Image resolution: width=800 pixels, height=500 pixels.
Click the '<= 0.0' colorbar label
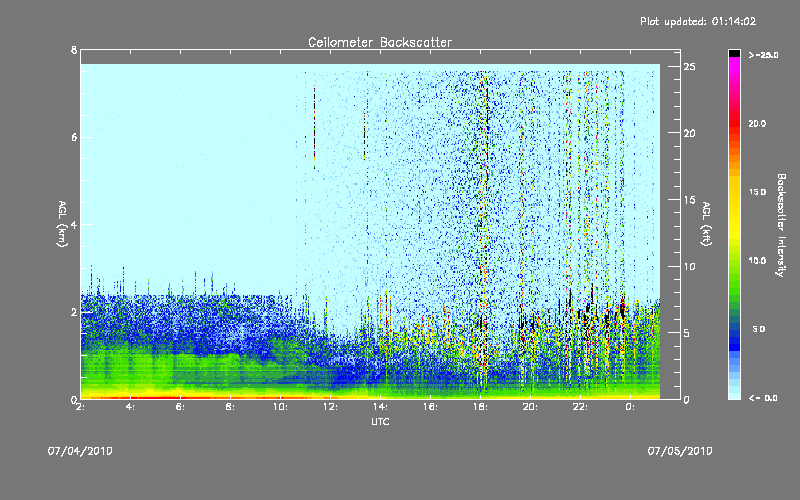tap(763, 398)
